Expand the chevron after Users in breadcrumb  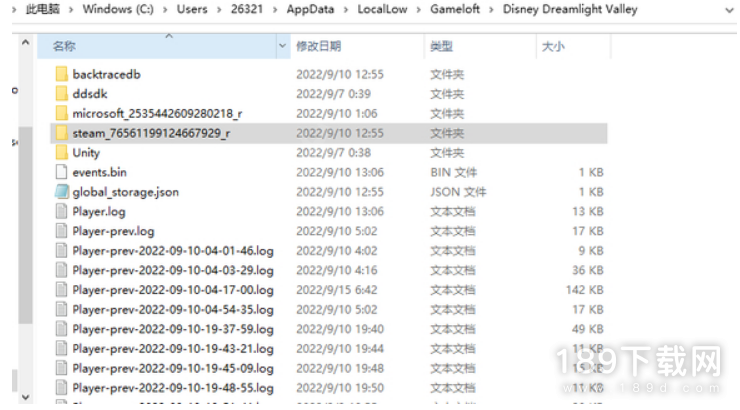point(219,9)
